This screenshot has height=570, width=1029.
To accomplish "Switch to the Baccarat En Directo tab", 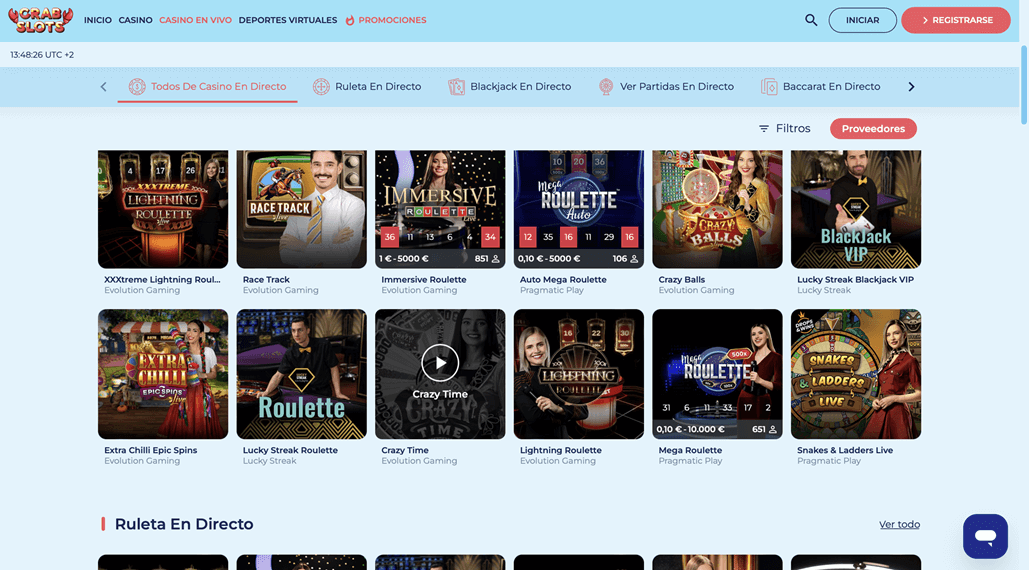I will coord(820,87).
